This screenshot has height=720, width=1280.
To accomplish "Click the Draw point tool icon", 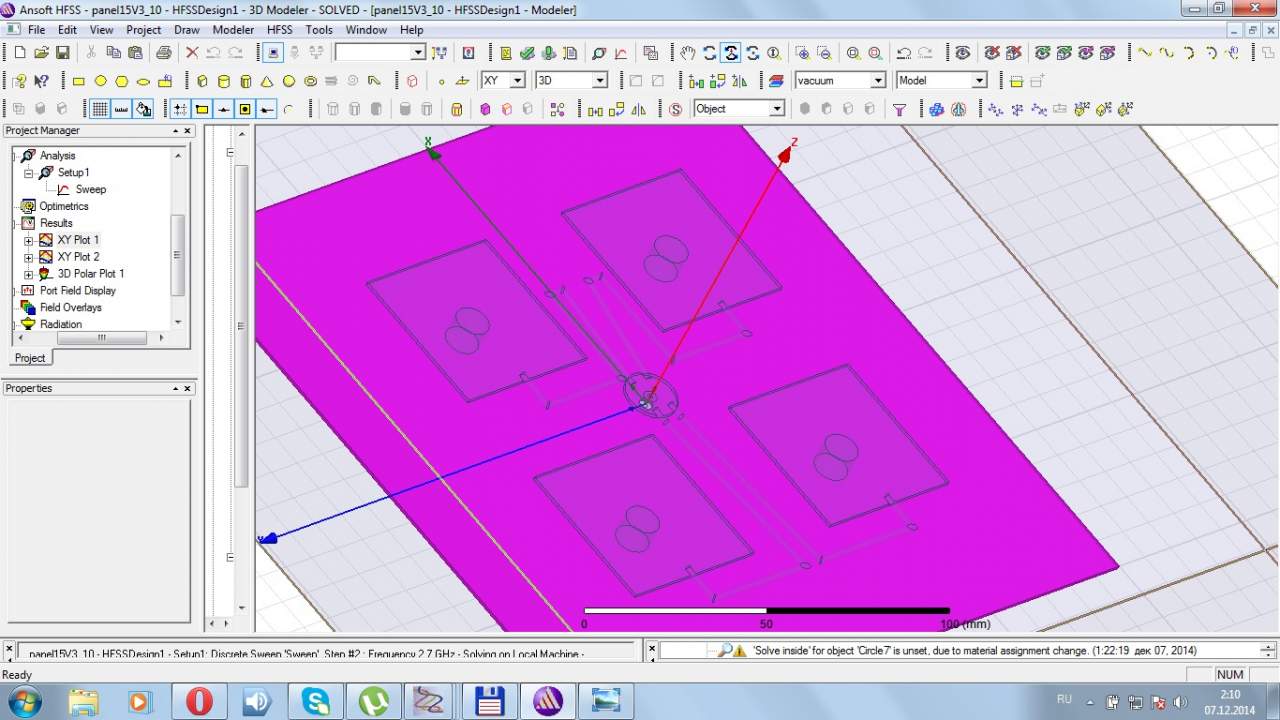I will click(x=441, y=81).
